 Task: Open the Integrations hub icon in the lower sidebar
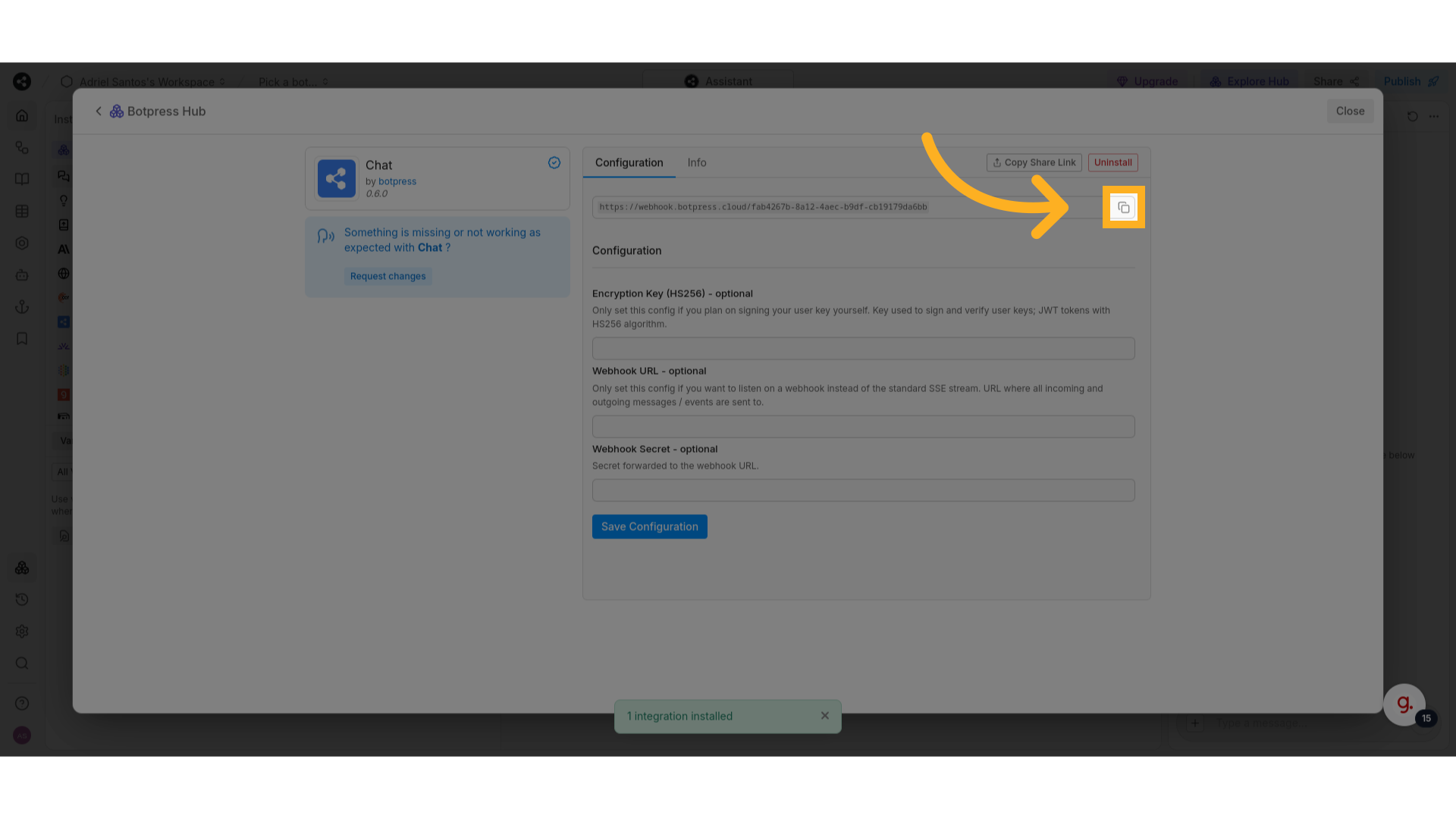pyautogui.click(x=22, y=568)
